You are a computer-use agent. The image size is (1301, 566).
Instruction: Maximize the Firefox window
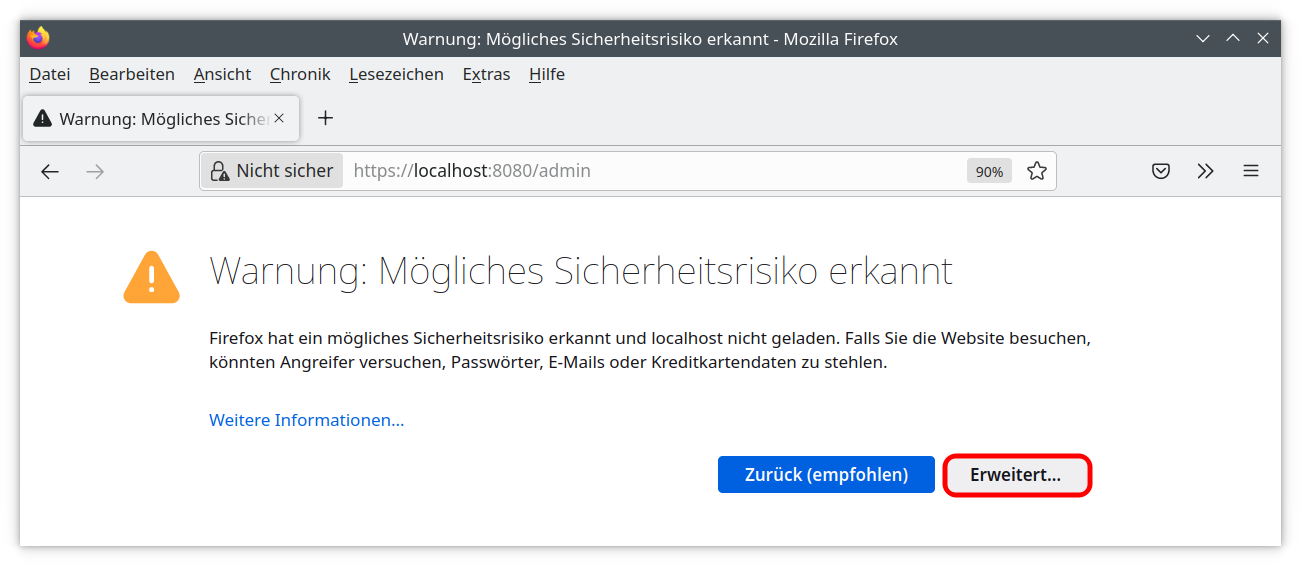pyautogui.click(x=1233, y=38)
